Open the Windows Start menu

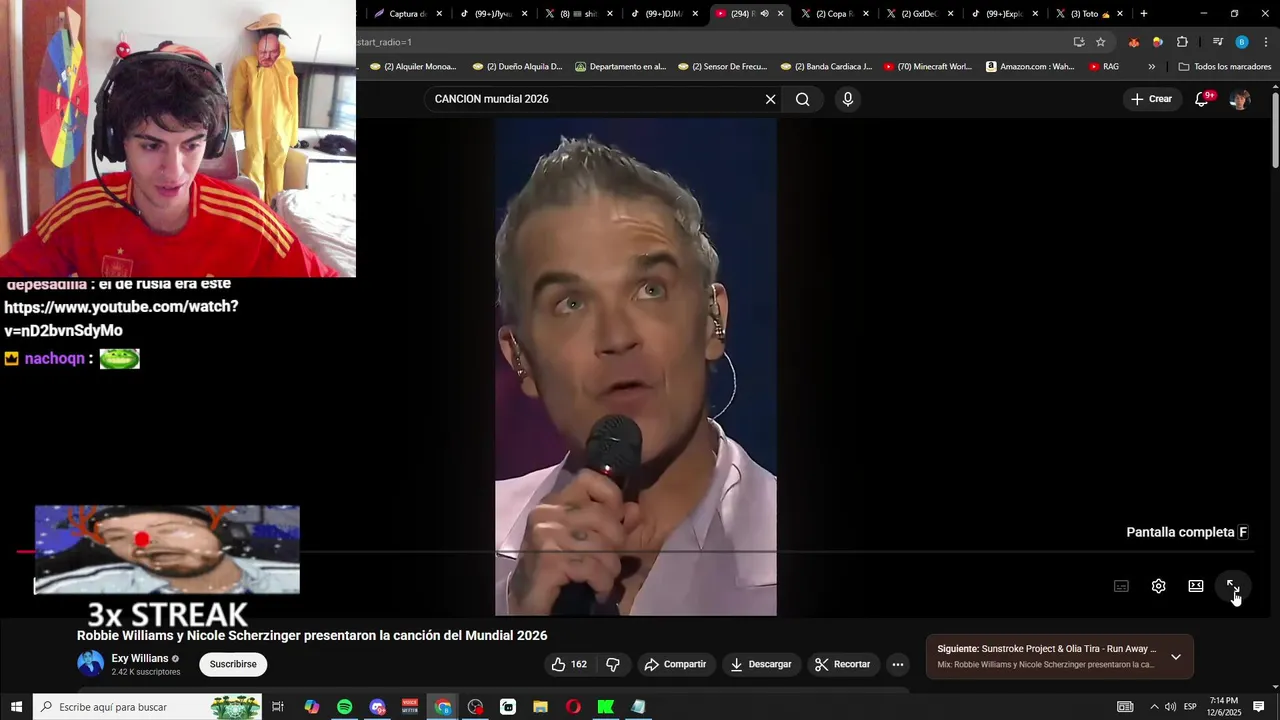[x=16, y=707]
